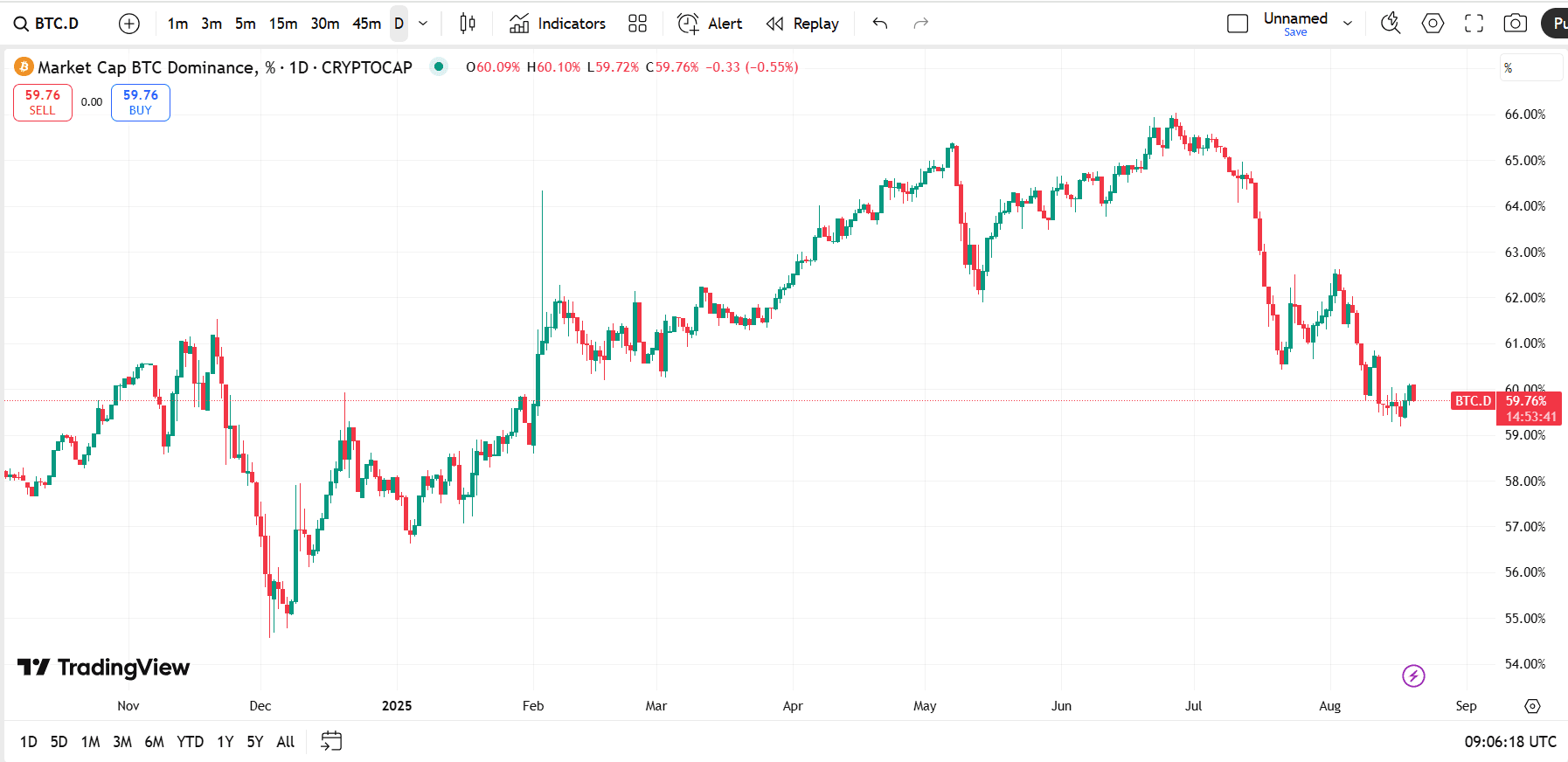Open chart settings hexagon icon
This screenshot has width=1568, height=762.
(1433, 24)
